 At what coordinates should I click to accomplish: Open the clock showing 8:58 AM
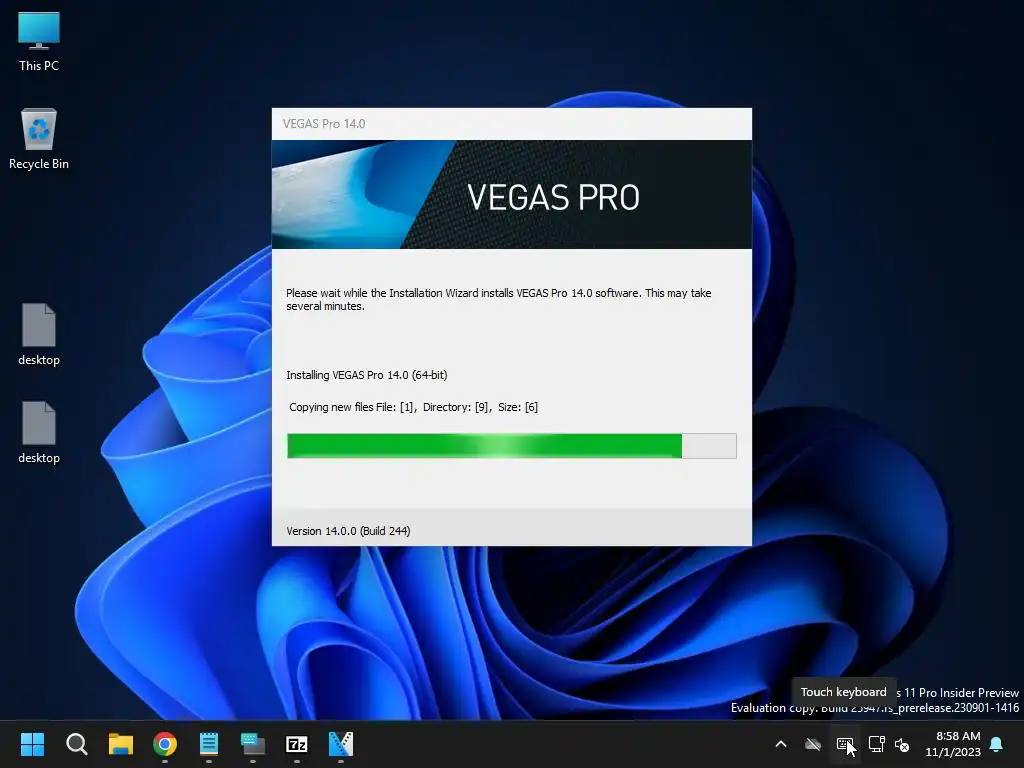953,744
